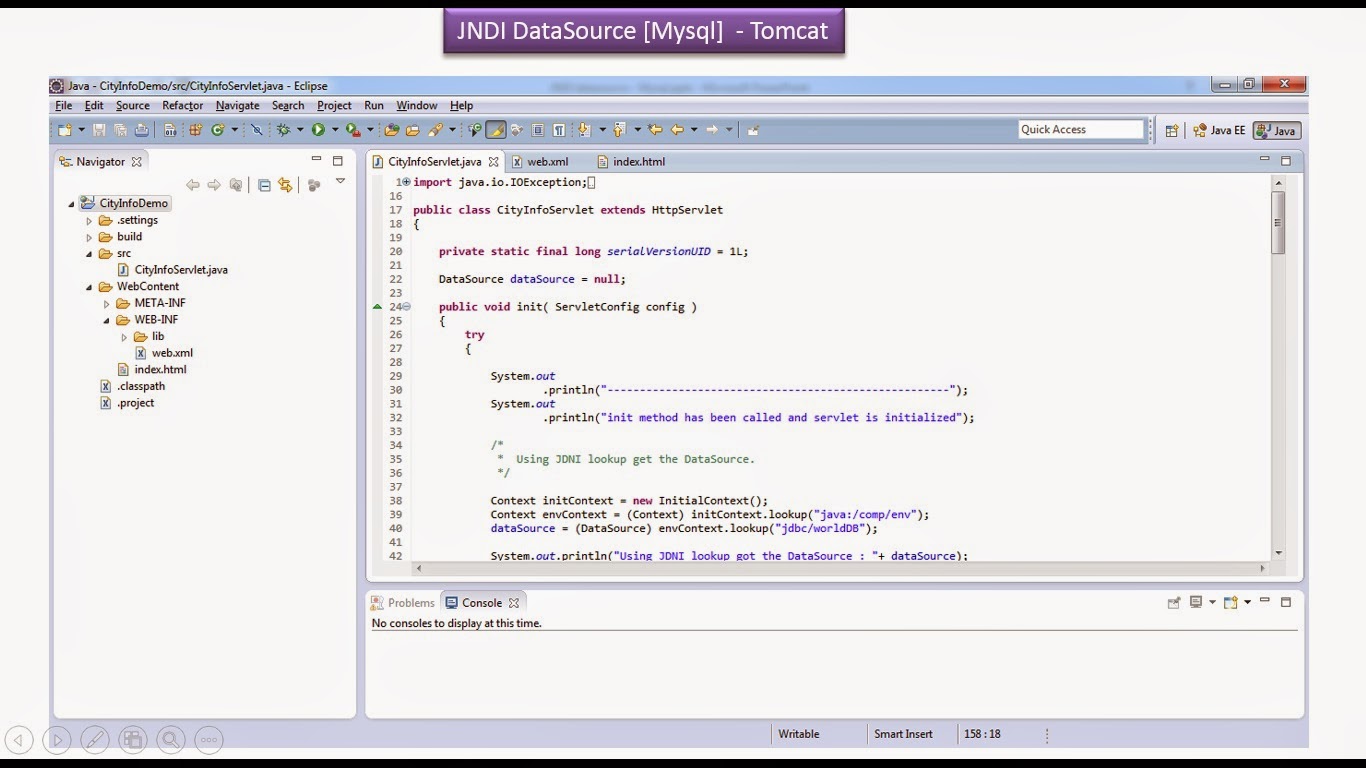This screenshot has width=1366, height=768.
Task: Select CityInfoServlet.java in Navigator tree
Action: coord(172,270)
